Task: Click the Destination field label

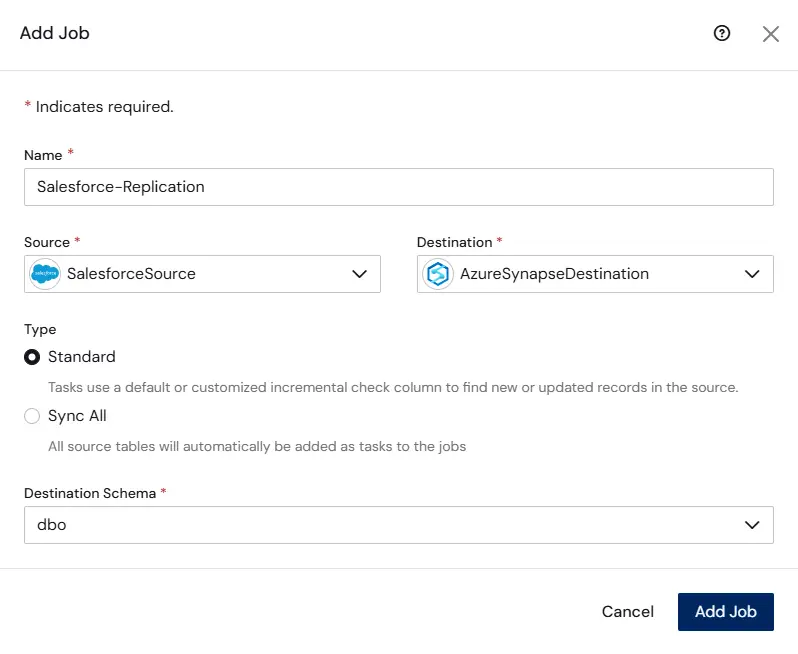Action: tap(454, 242)
